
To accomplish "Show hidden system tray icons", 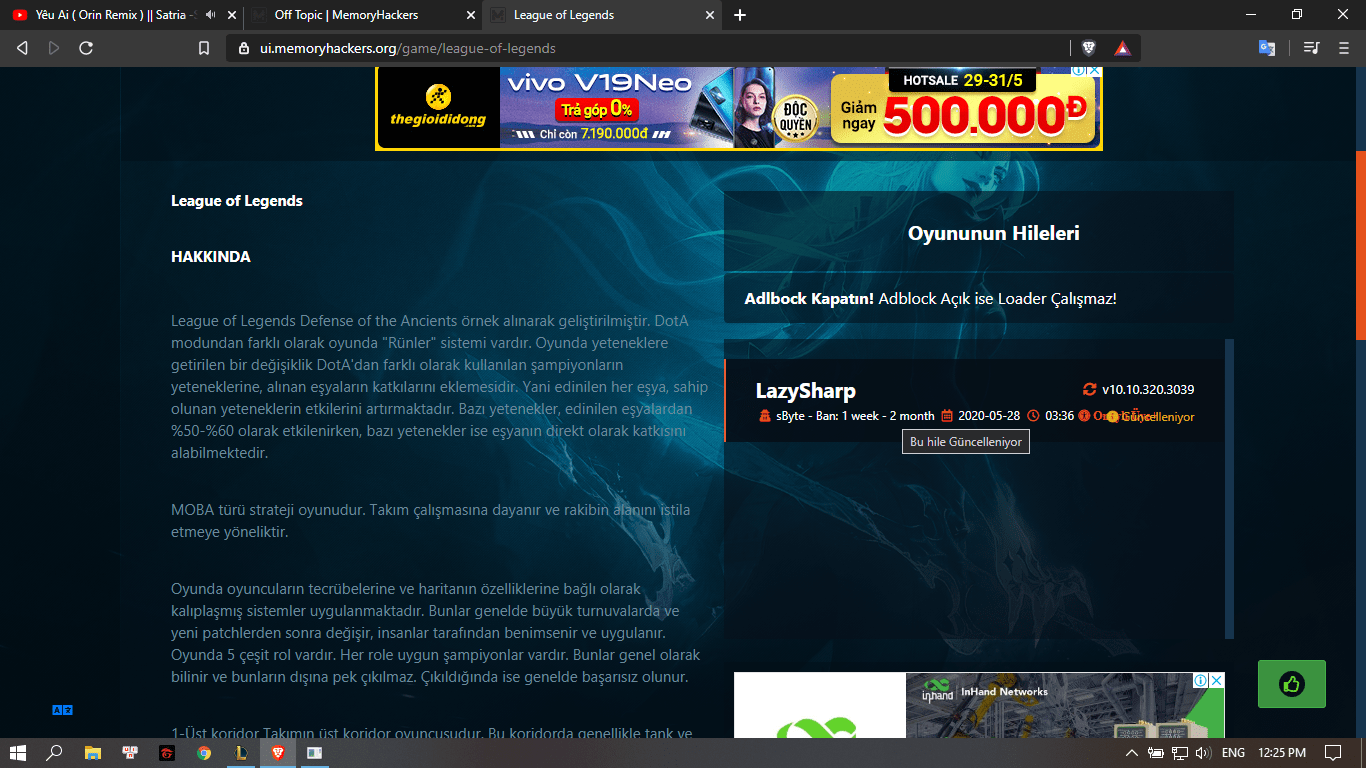I will pos(1132,752).
